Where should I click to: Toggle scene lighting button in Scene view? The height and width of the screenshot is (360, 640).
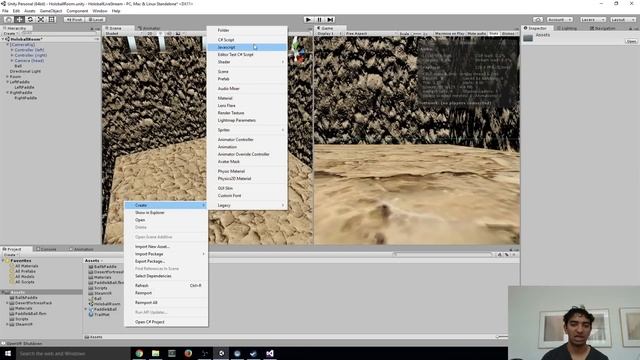pyautogui.click(x=161, y=33)
